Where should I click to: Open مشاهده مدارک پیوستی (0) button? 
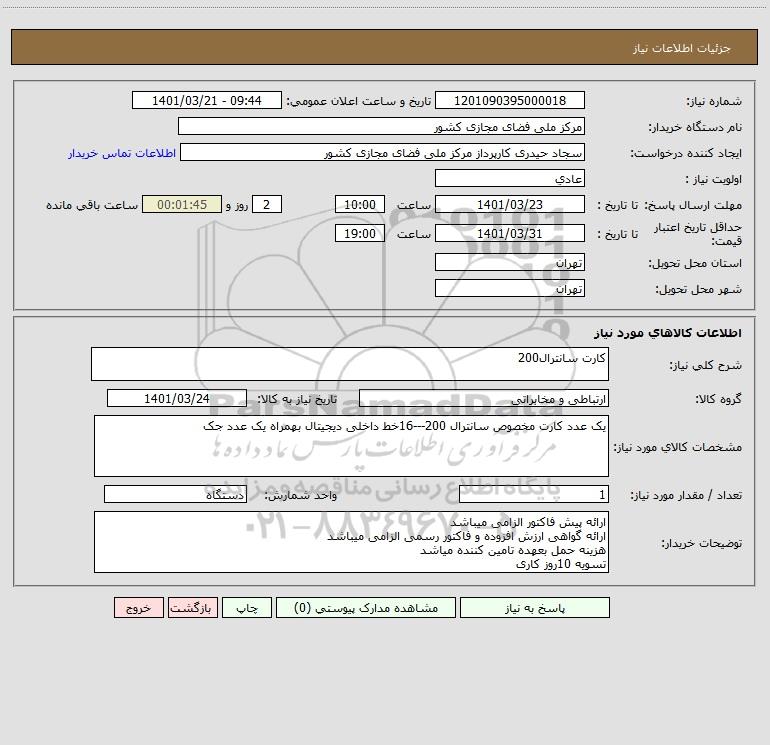pos(366,607)
